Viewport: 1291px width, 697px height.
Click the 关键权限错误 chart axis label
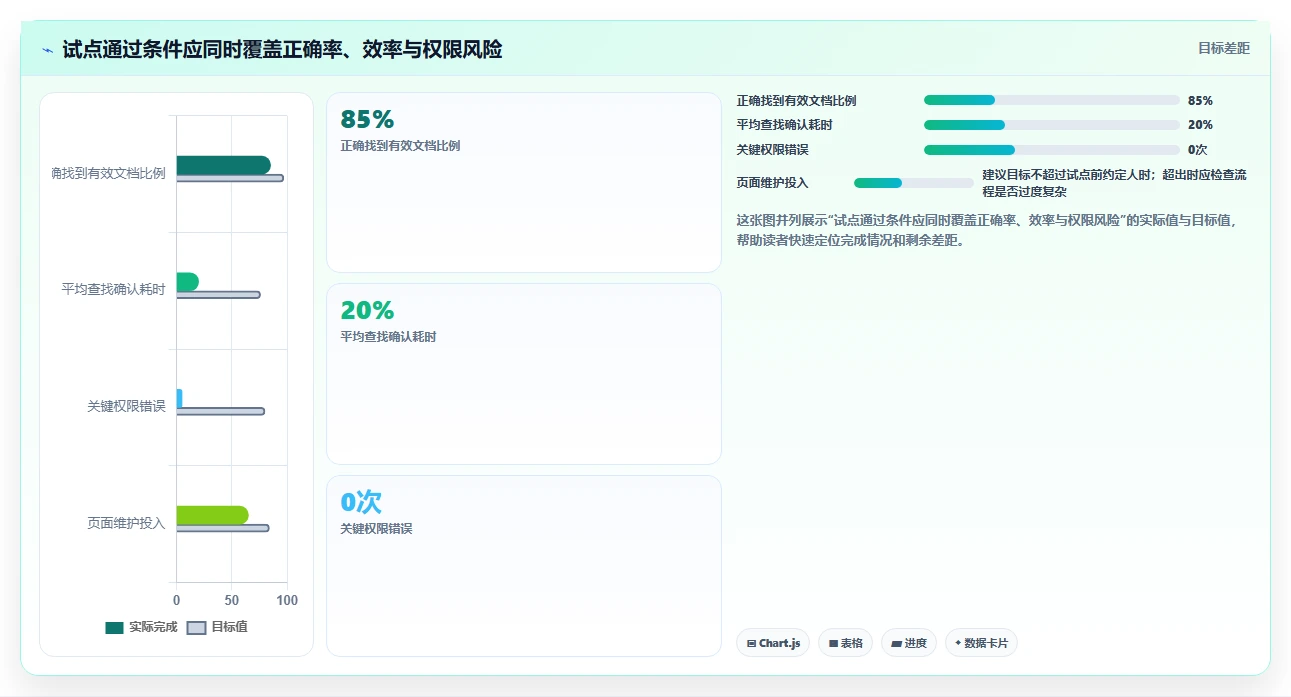click(x=126, y=407)
